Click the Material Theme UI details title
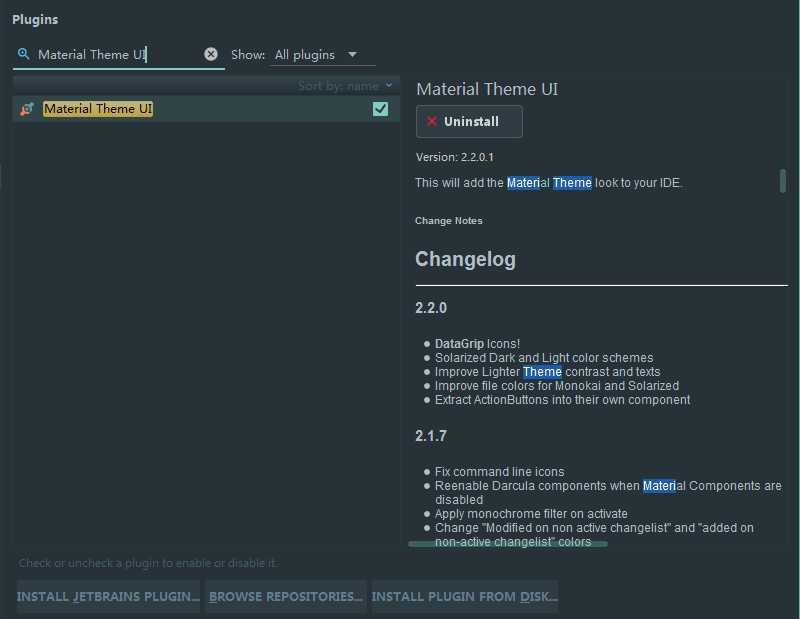Image resolution: width=800 pixels, height=619 pixels. click(487, 89)
